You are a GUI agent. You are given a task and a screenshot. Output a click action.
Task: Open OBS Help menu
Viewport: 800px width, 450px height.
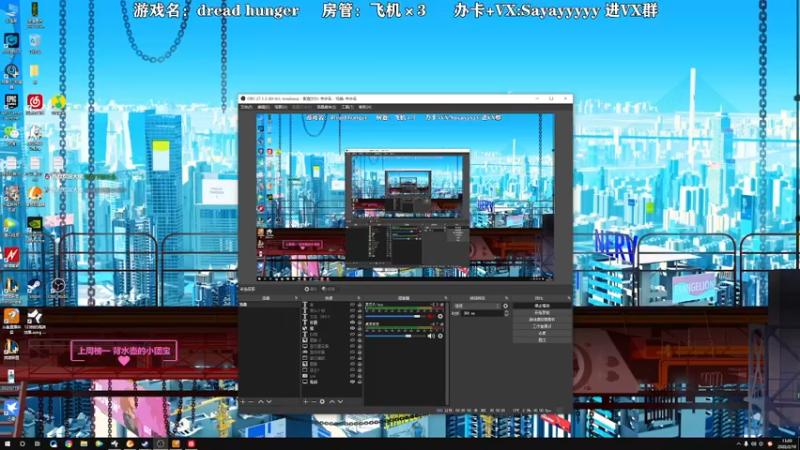click(x=365, y=107)
